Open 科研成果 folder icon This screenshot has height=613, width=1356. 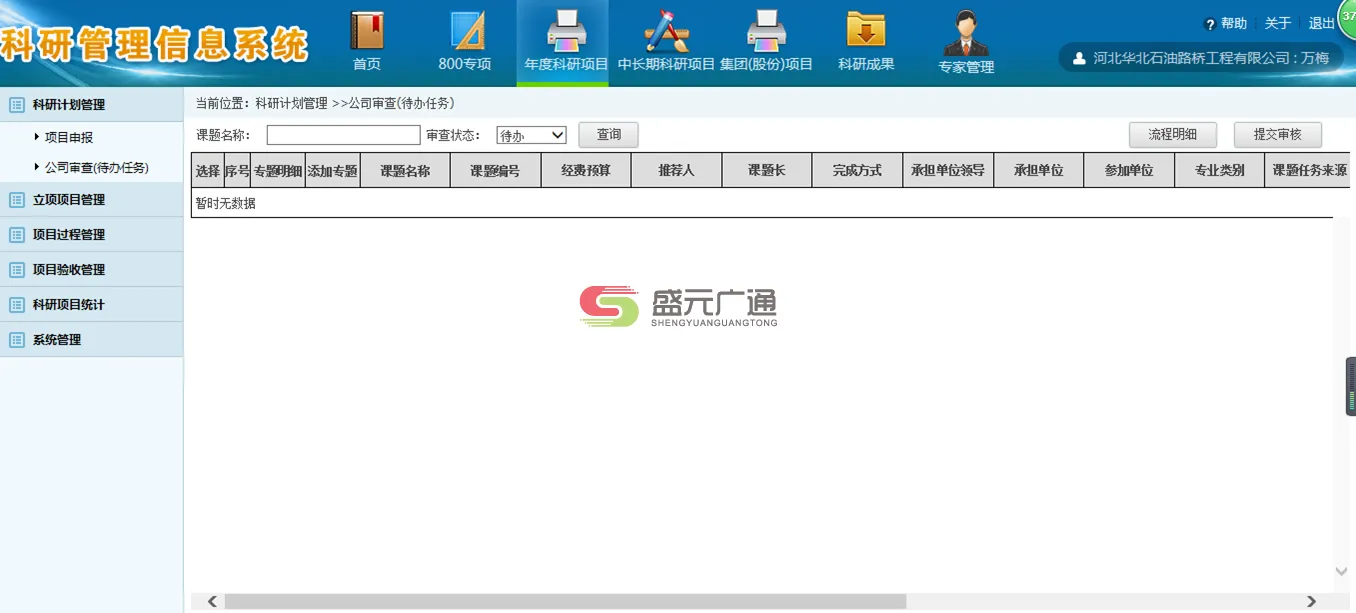coord(866,30)
